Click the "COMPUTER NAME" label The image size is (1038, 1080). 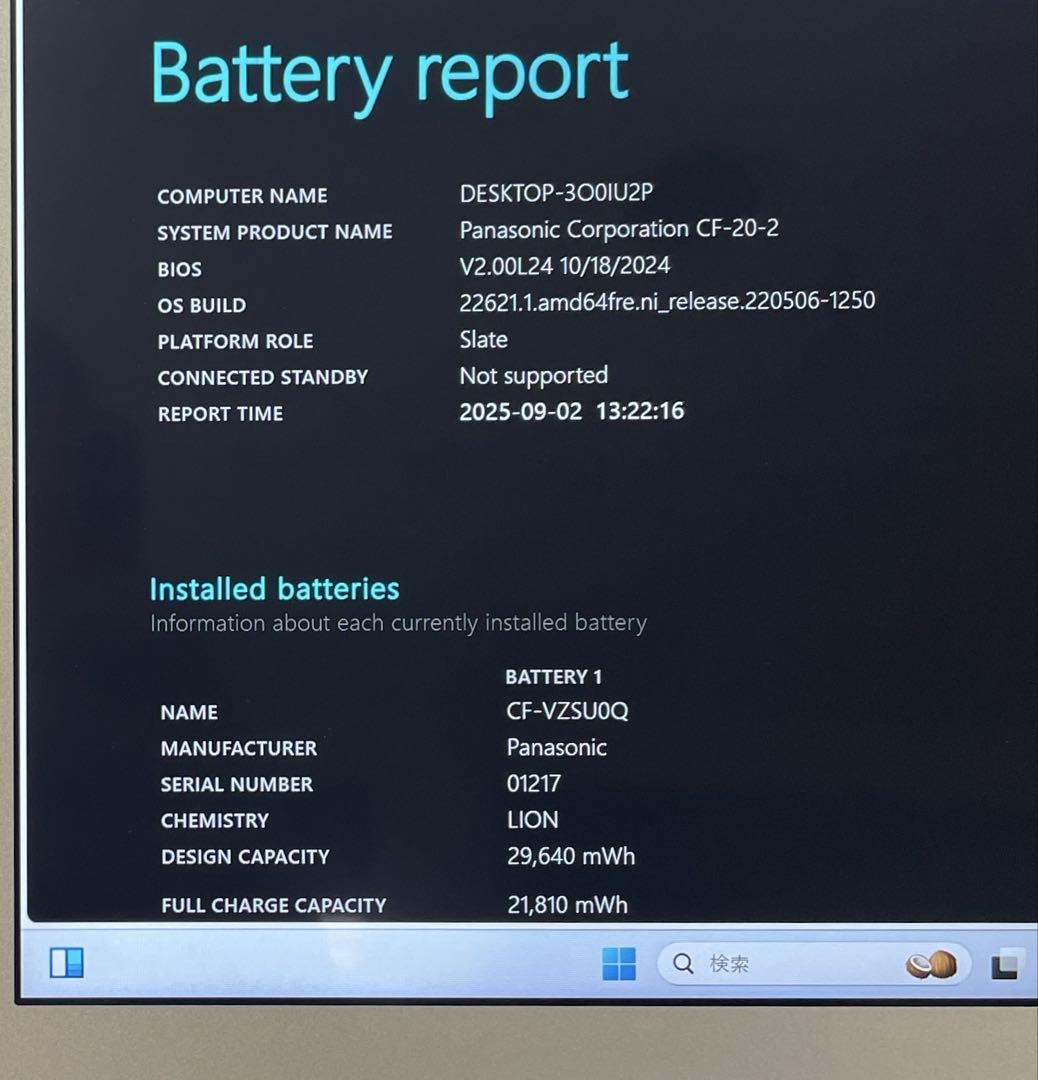pyautogui.click(x=242, y=196)
